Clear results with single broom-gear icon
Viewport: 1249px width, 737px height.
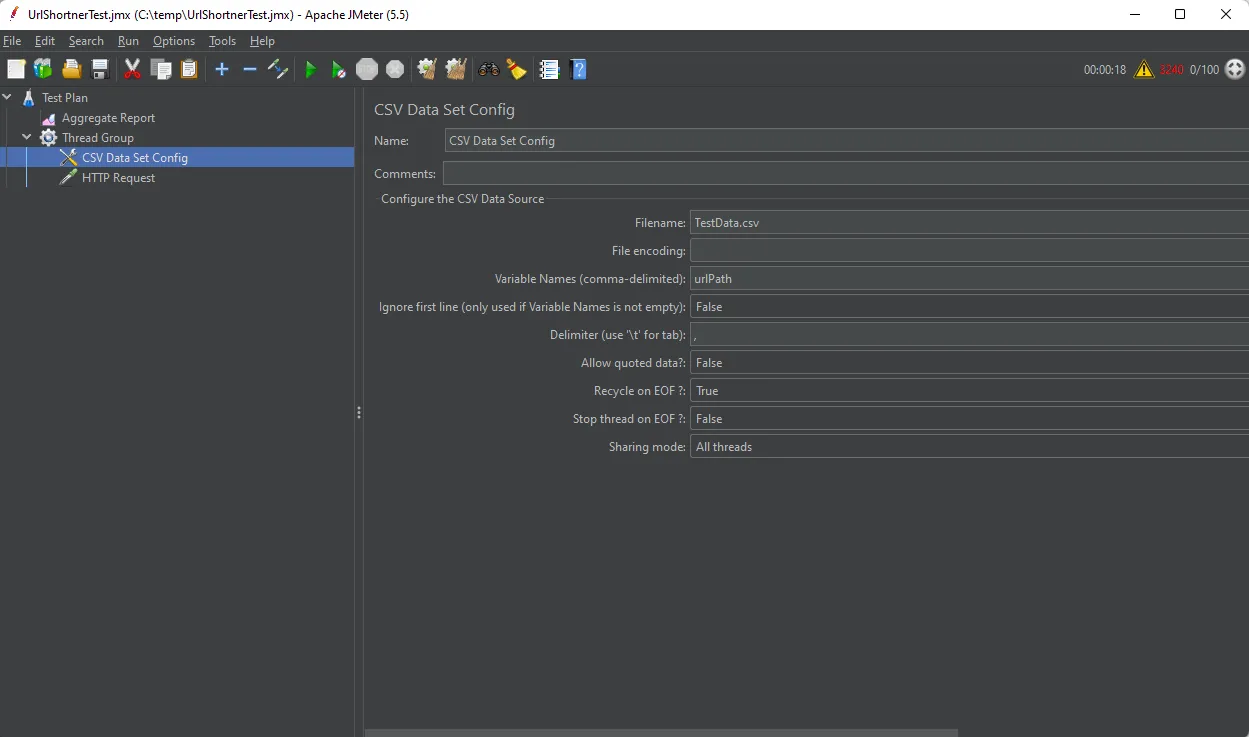(x=427, y=69)
